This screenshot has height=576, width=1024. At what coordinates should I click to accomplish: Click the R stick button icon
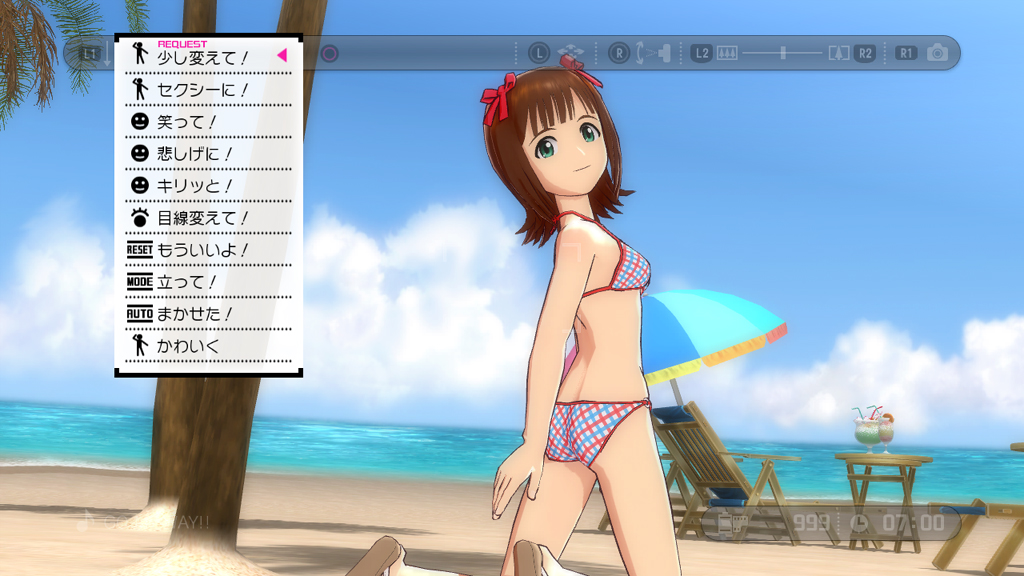[619, 53]
